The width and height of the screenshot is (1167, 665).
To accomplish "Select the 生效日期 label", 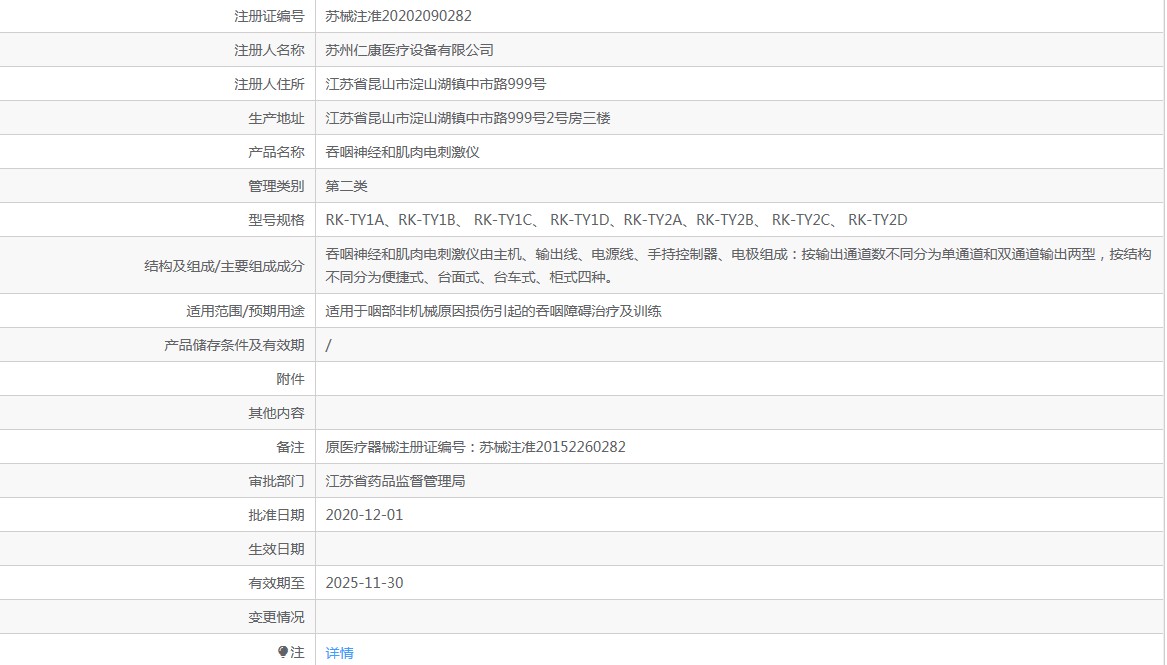I will click(276, 549).
